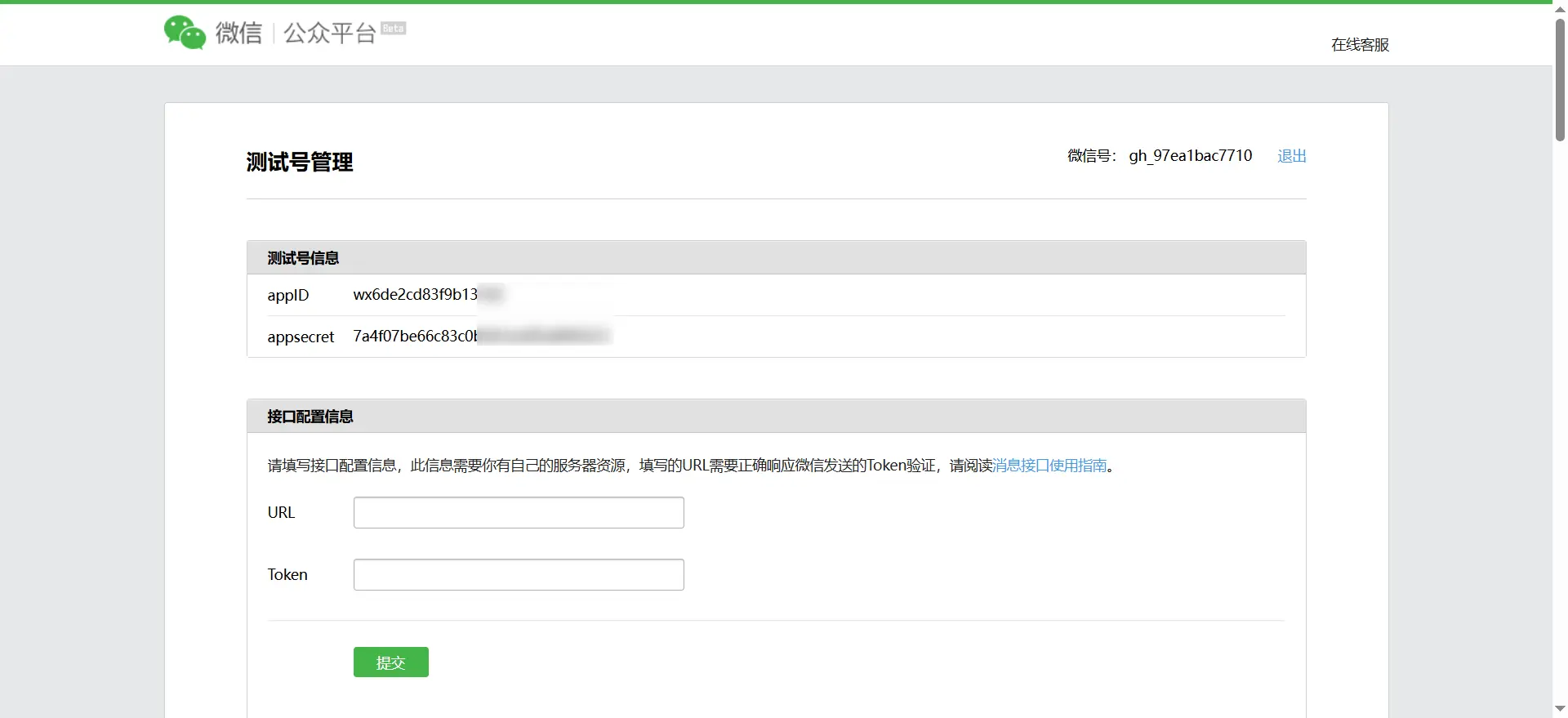This screenshot has height=718, width=1568.
Task: Click the appsecret label
Action: click(301, 337)
